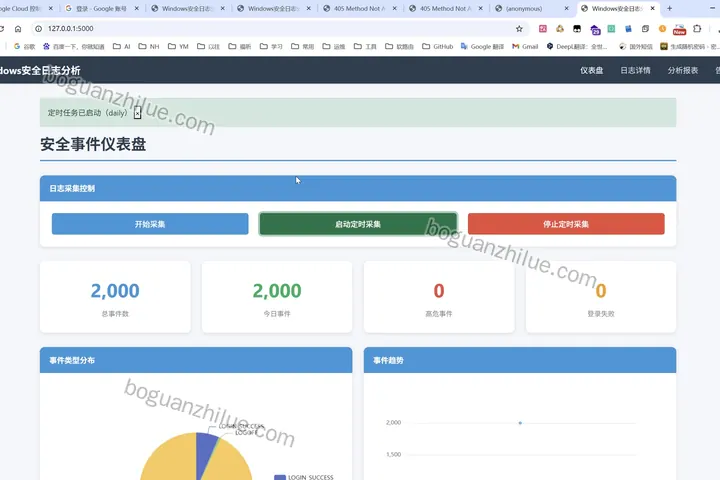Click the 今日事件 stat card

[x=277, y=297]
